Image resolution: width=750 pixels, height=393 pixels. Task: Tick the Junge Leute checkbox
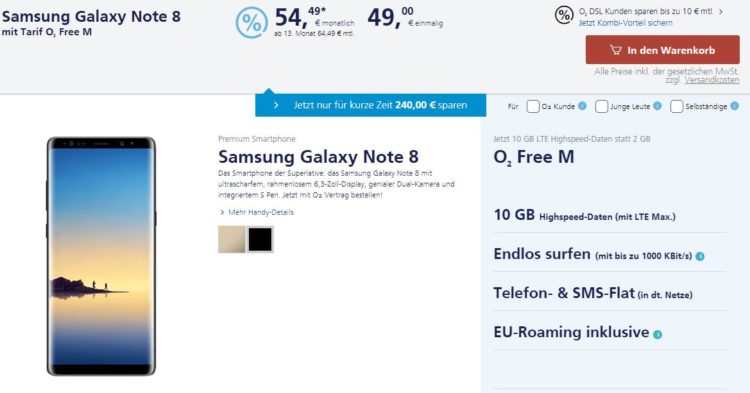coord(601,106)
